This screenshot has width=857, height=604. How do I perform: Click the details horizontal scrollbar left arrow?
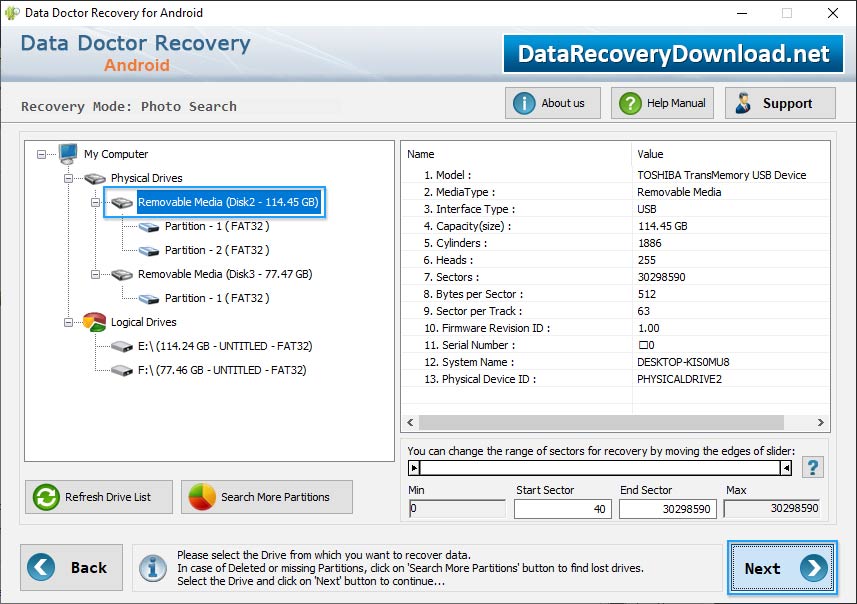coord(410,423)
